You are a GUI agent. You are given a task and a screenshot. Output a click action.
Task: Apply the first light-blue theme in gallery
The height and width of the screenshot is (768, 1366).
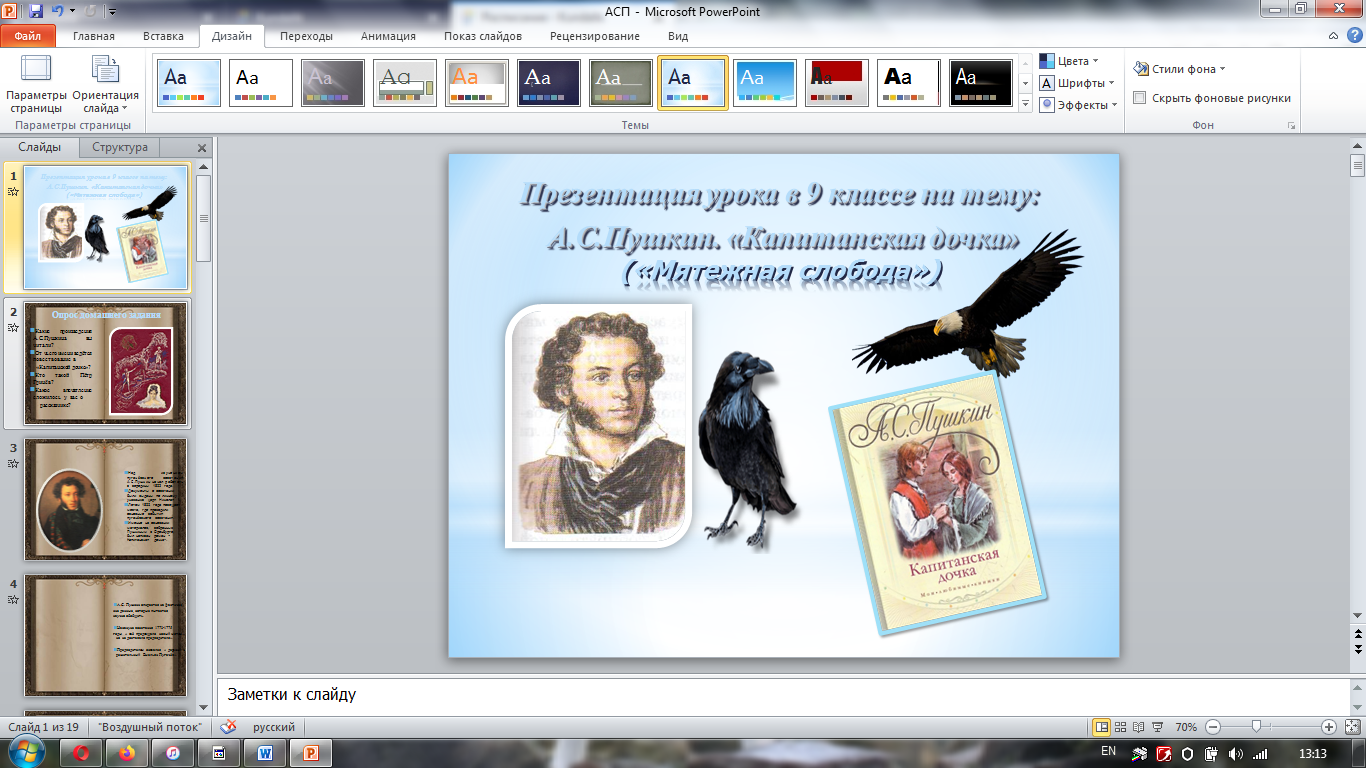(189, 83)
